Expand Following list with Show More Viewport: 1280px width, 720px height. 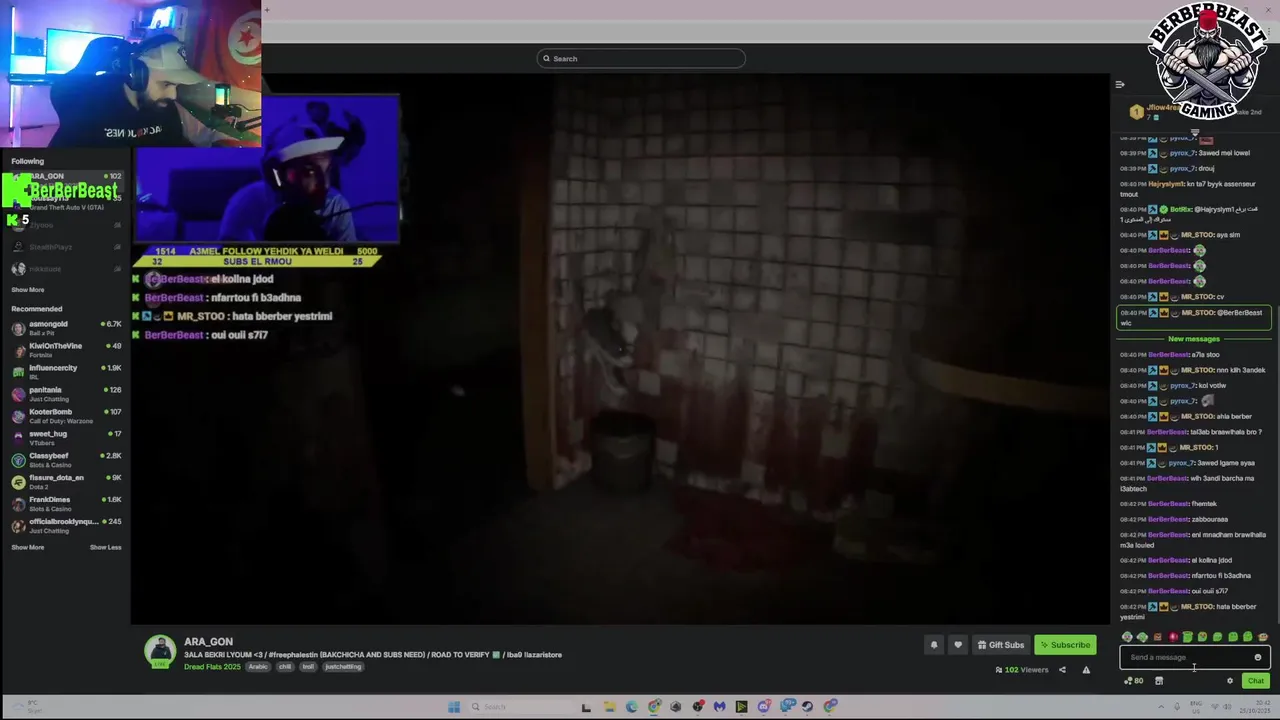click(28, 290)
